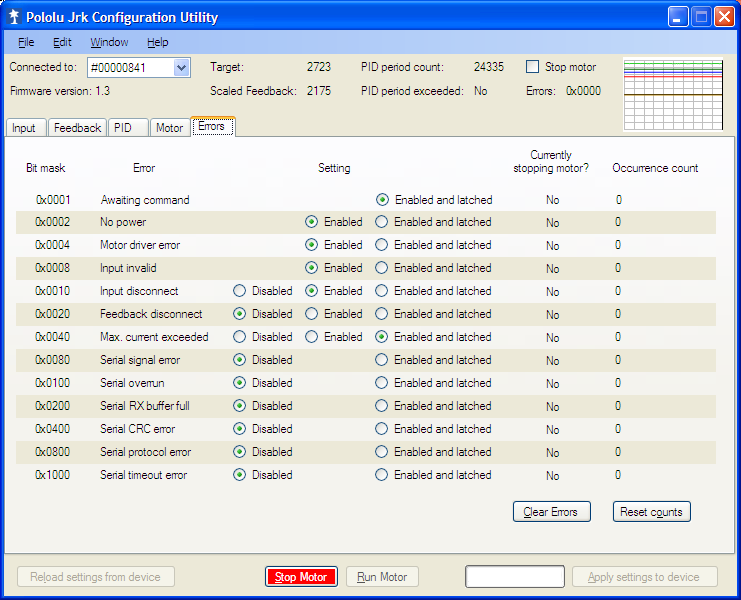
Task: Switch to the Motor tab
Action: (x=170, y=128)
